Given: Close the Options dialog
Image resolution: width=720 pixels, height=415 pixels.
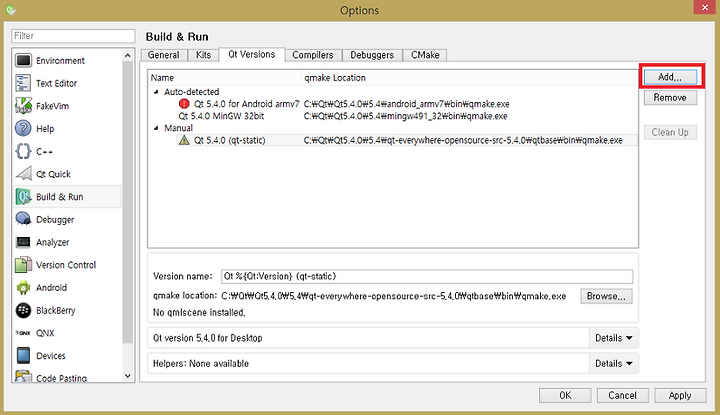Looking at the screenshot, I should pyautogui.click(x=705, y=7).
